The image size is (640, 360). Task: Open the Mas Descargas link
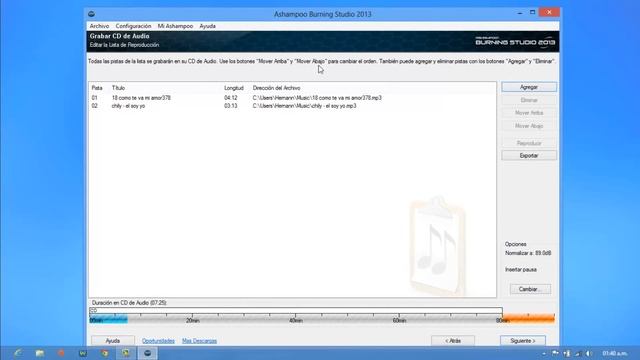(199, 341)
